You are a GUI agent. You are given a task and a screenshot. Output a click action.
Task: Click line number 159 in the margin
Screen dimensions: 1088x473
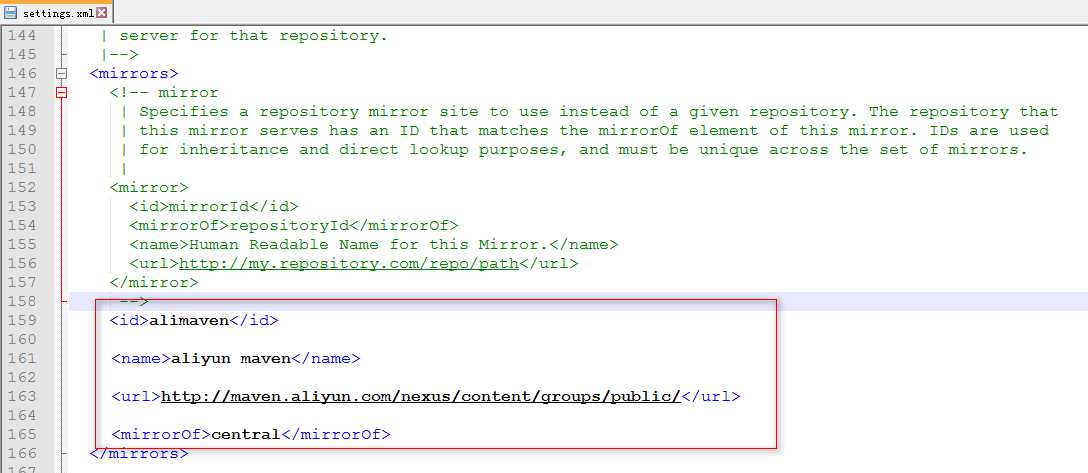(x=21, y=320)
